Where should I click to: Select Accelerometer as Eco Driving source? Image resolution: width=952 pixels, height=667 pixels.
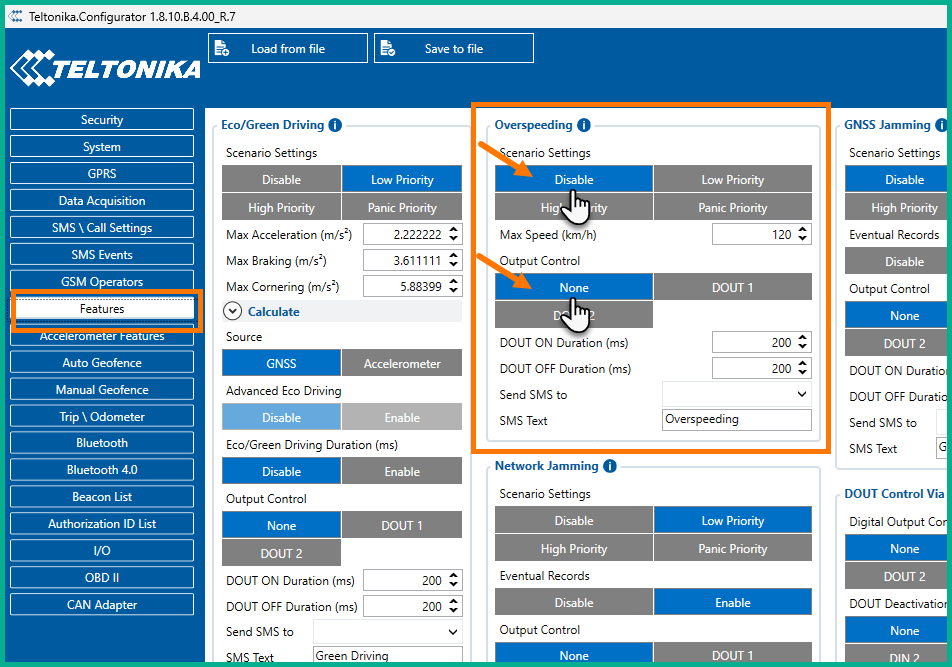click(x=401, y=364)
